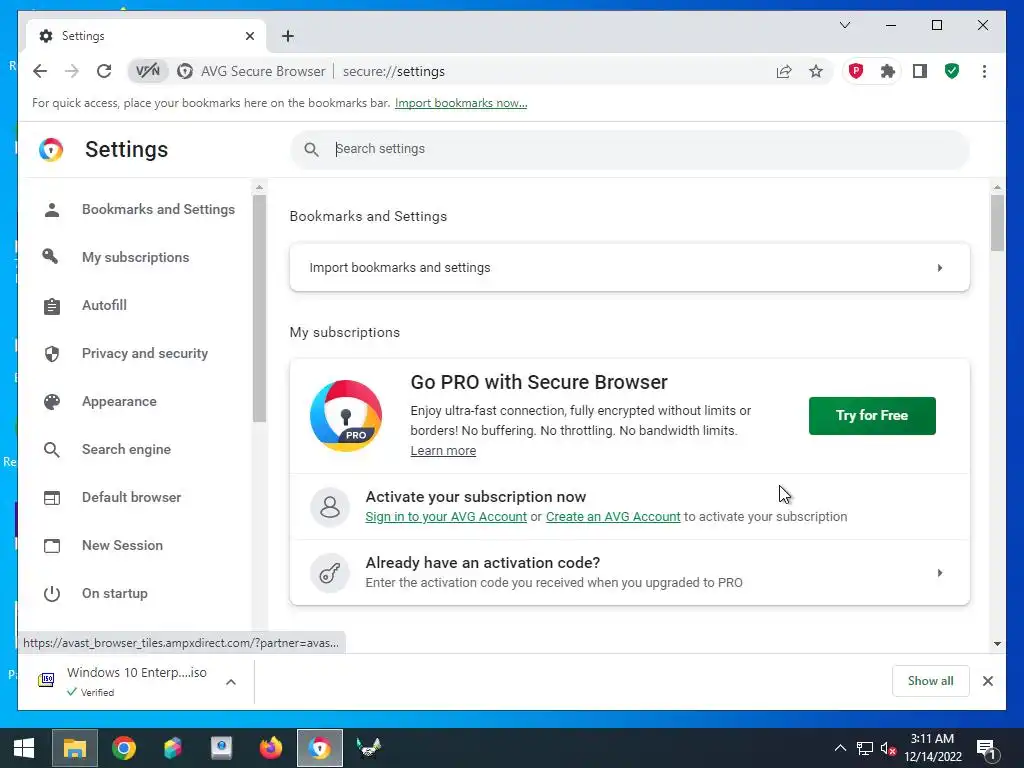
Task: Click the palette icon next to Appearance
Action: [52, 402]
